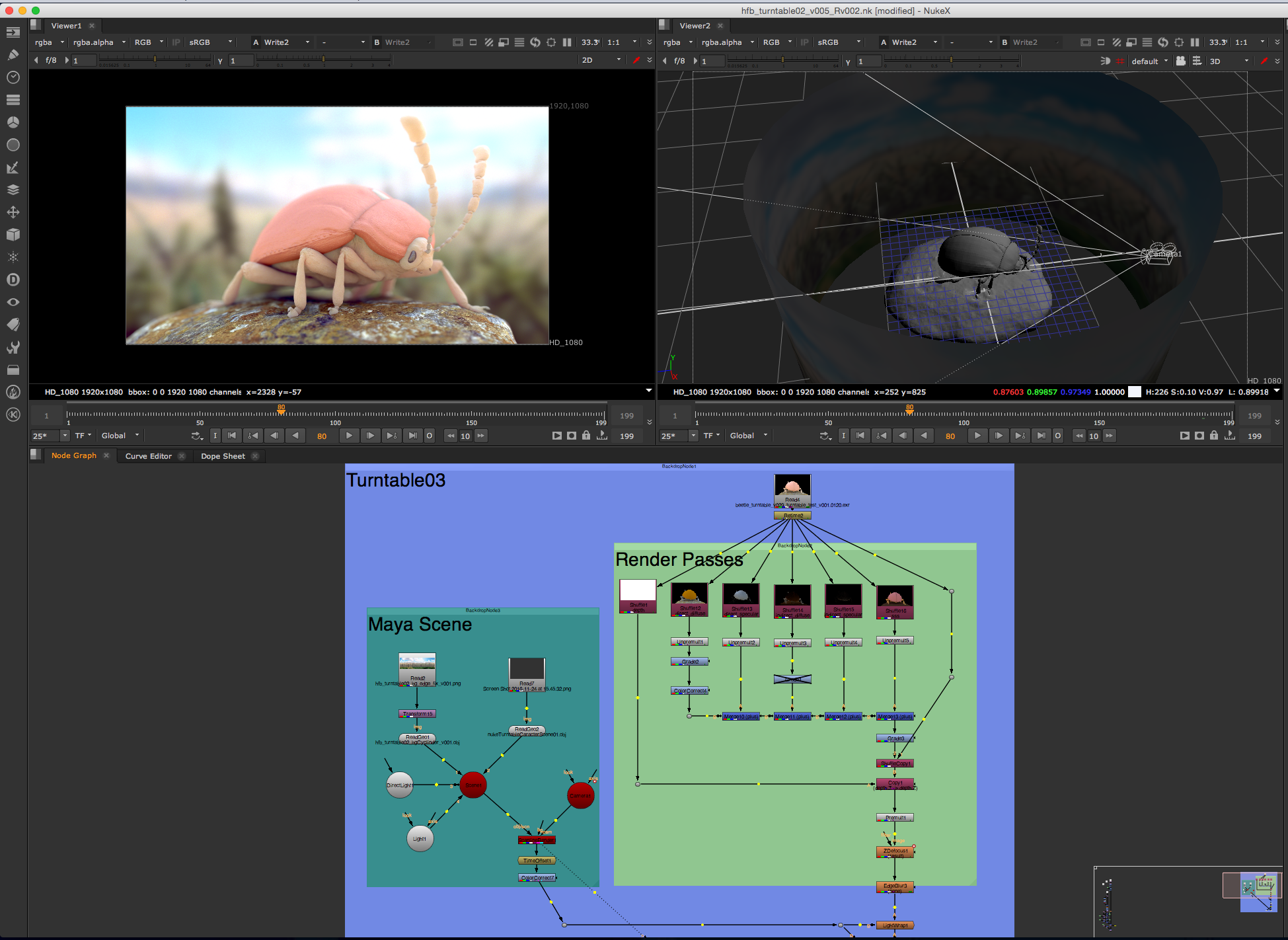The image size is (1288, 940).
Task: Open the rgba.alpha channel dropdown in Viewer1
Action: (99, 42)
